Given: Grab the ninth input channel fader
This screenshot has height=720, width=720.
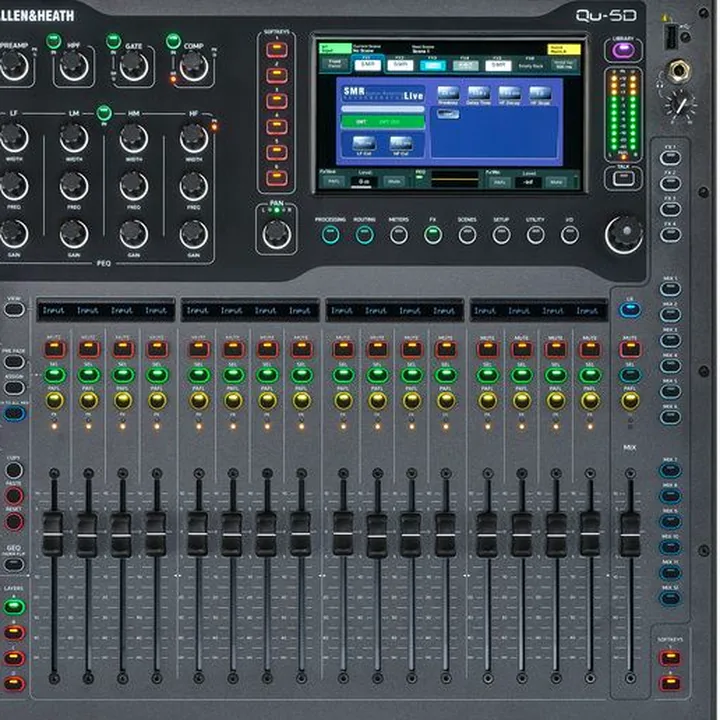Looking at the screenshot, I should 343,534.
